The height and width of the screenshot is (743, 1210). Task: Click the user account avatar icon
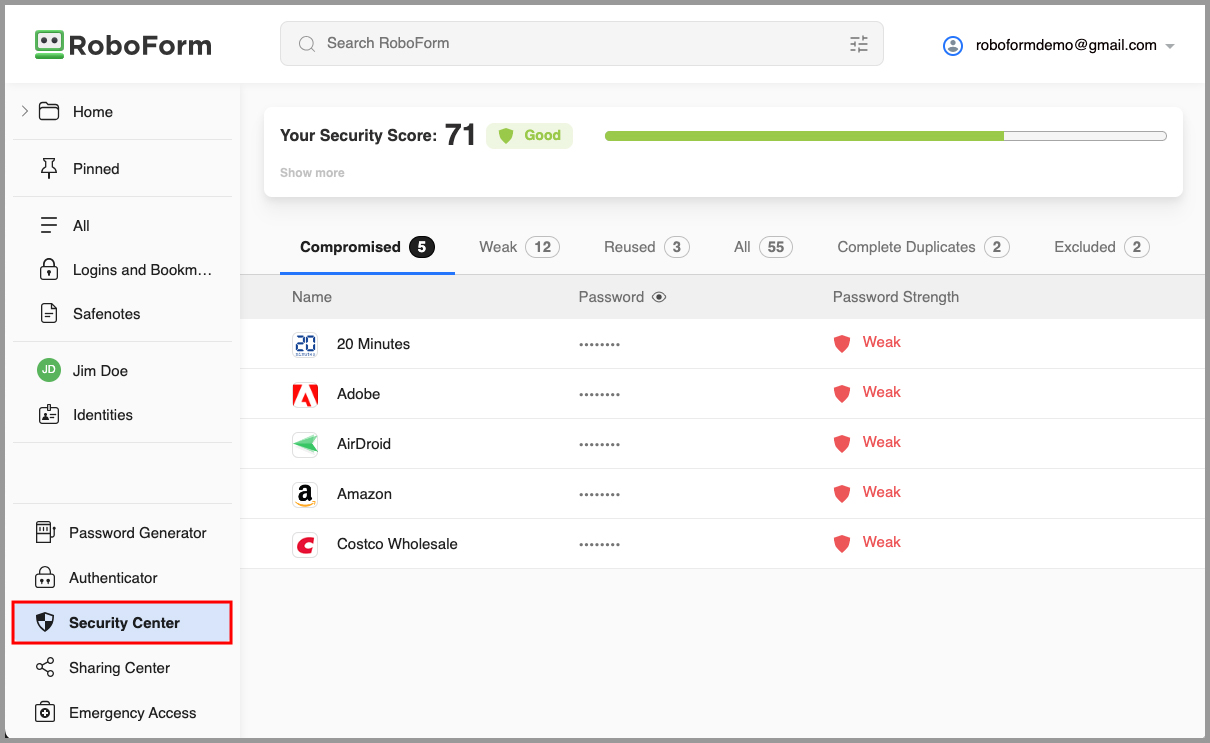tap(953, 45)
